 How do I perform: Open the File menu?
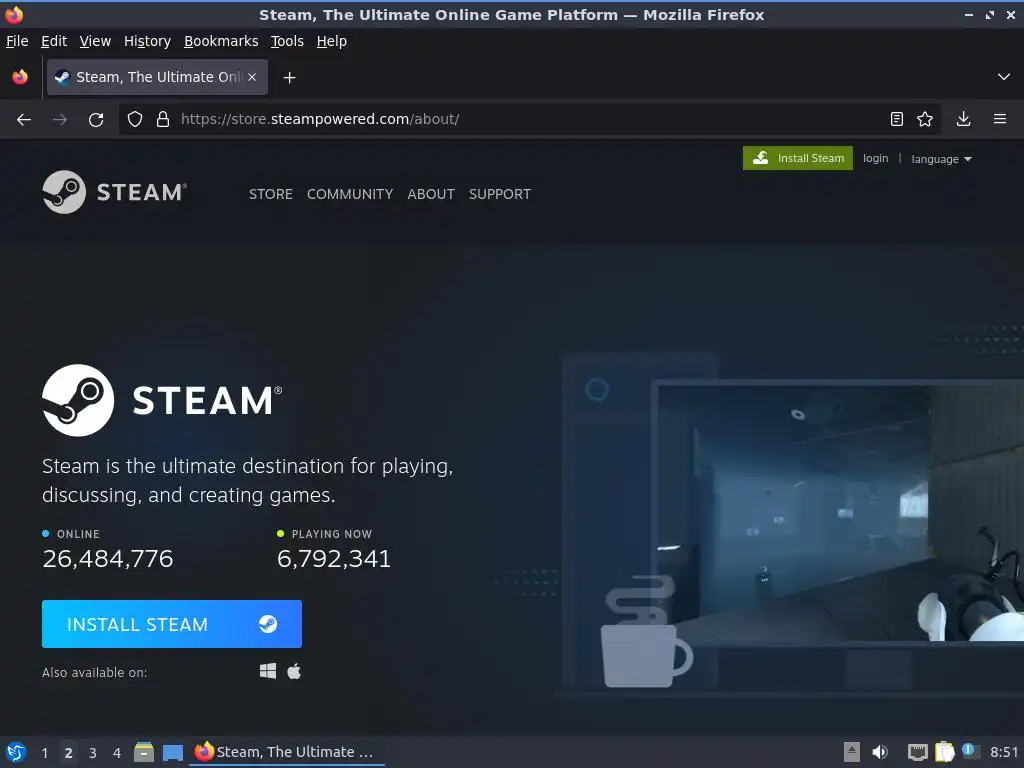[x=17, y=41]
